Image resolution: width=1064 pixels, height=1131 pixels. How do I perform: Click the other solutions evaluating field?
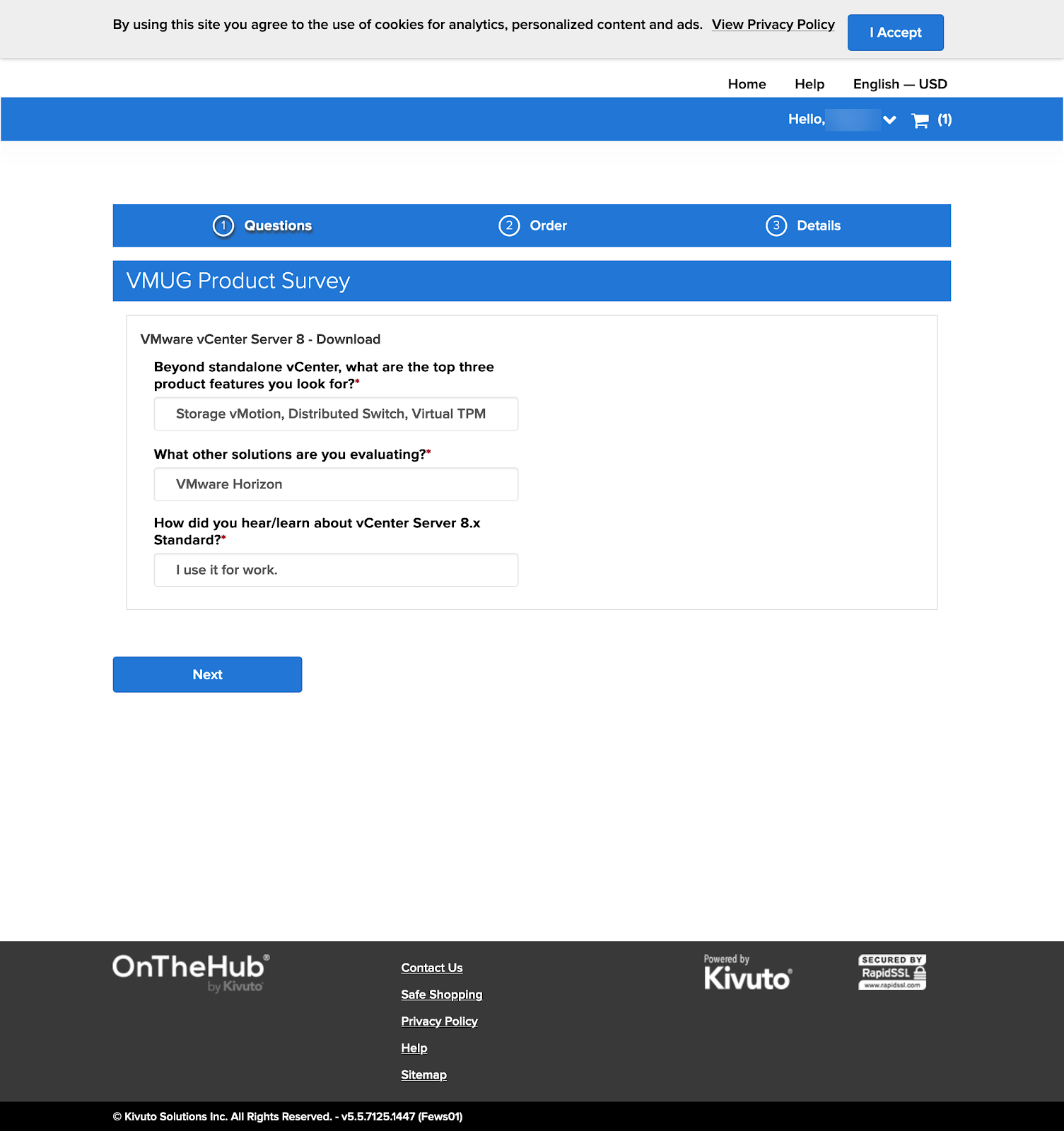coord(336,484)
